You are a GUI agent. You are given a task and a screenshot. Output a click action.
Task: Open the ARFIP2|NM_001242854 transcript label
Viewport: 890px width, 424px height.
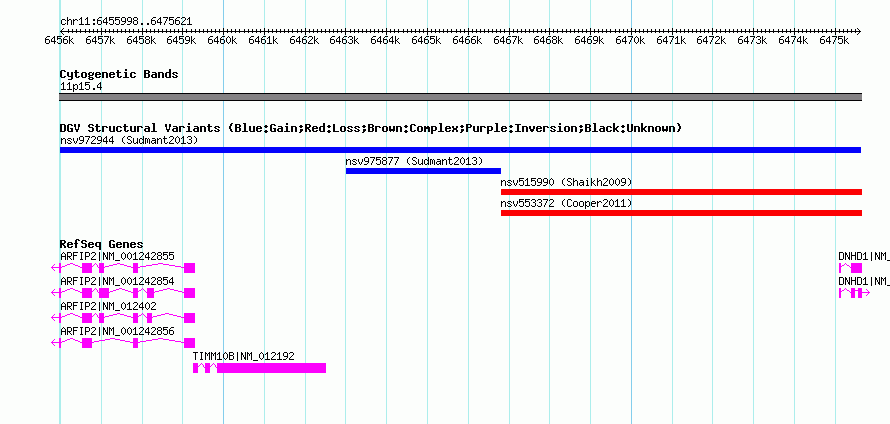point(117,282)
